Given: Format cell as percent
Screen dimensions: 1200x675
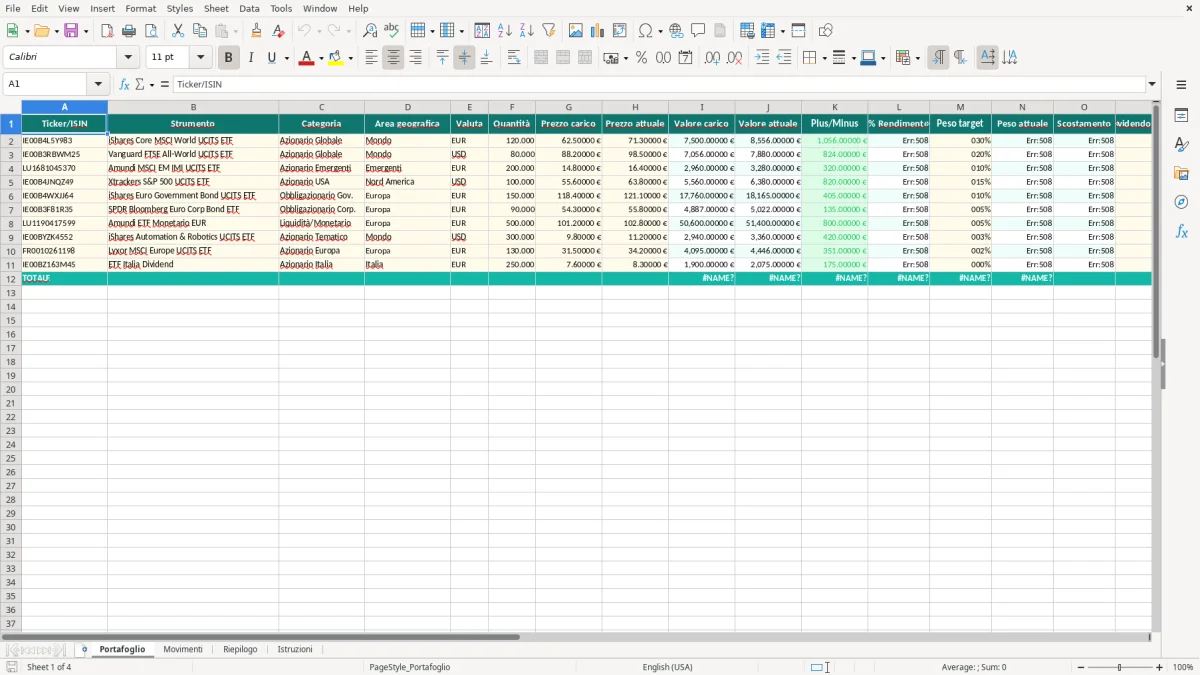Looking at the screenshot, I should 641,58.
